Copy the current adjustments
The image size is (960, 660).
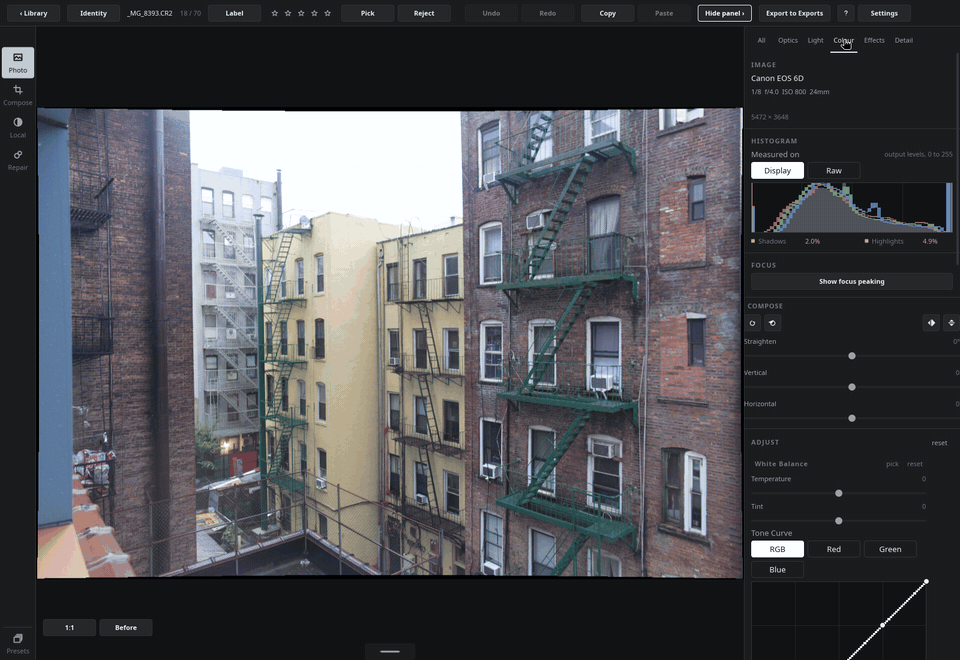point(607,13)
